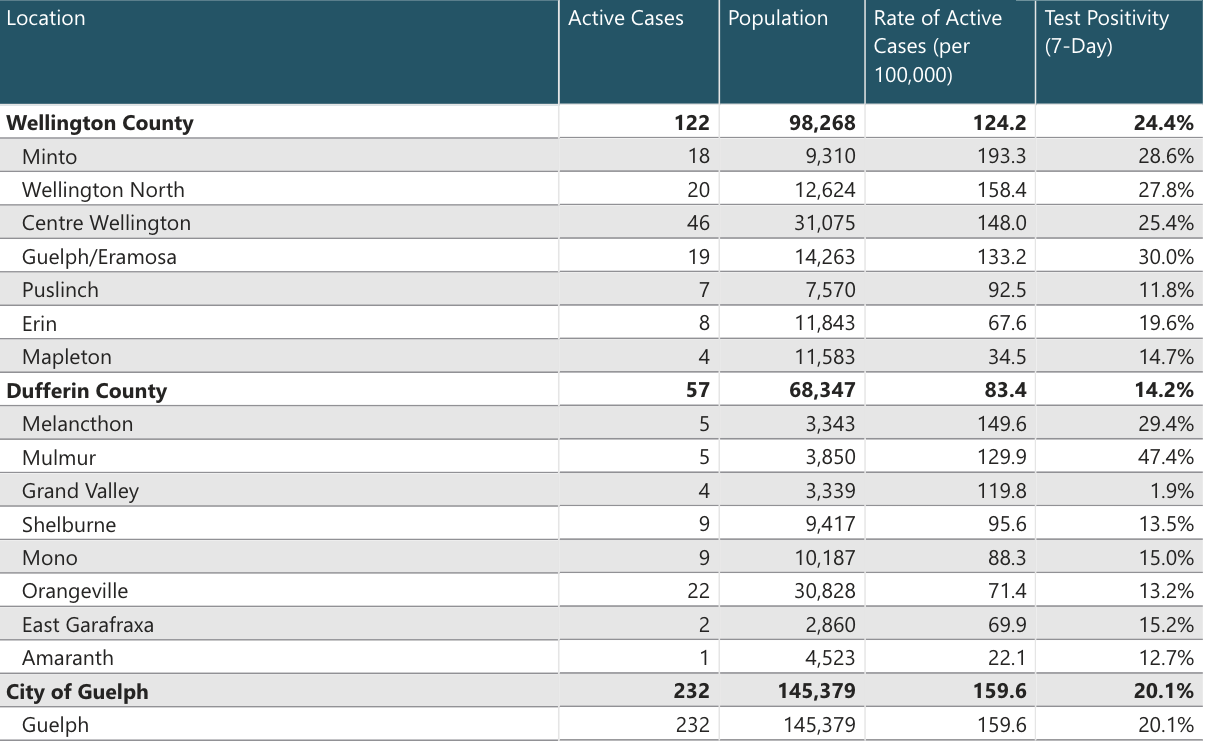Click the Location column header
The height and width of the screenshot is (742, 1210).
[x=46, y=19]
